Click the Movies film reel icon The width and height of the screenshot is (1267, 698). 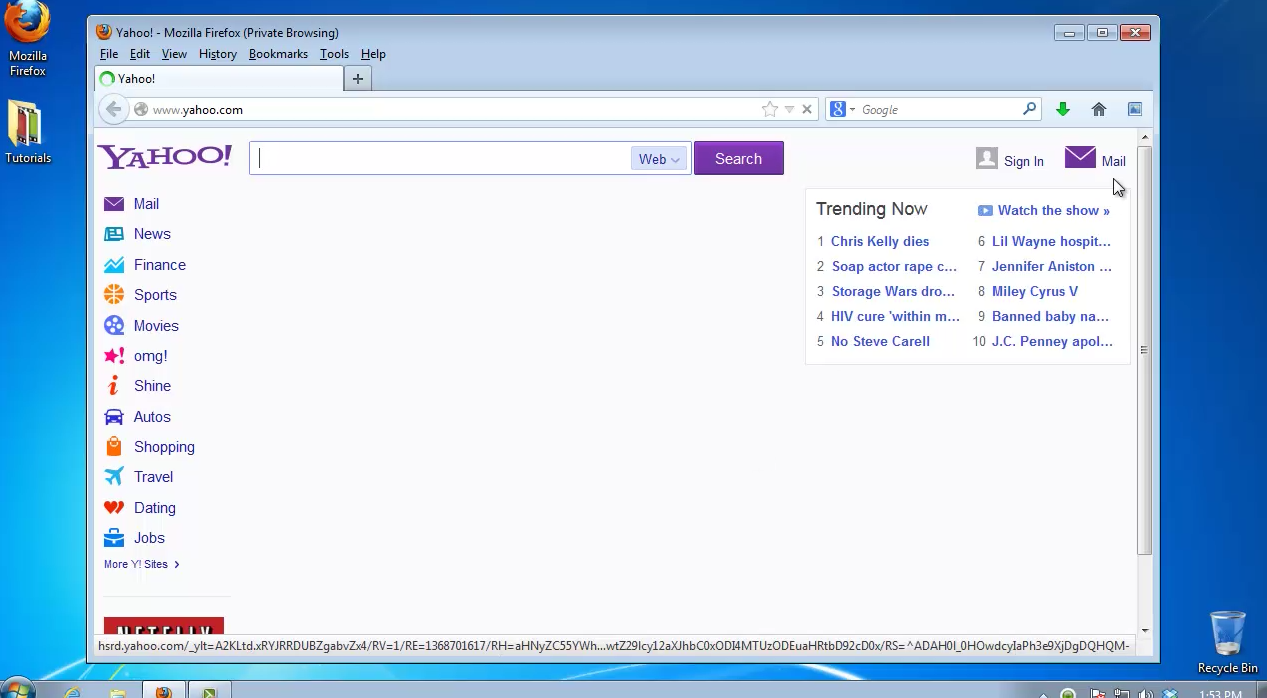click(x=114, y=326)
